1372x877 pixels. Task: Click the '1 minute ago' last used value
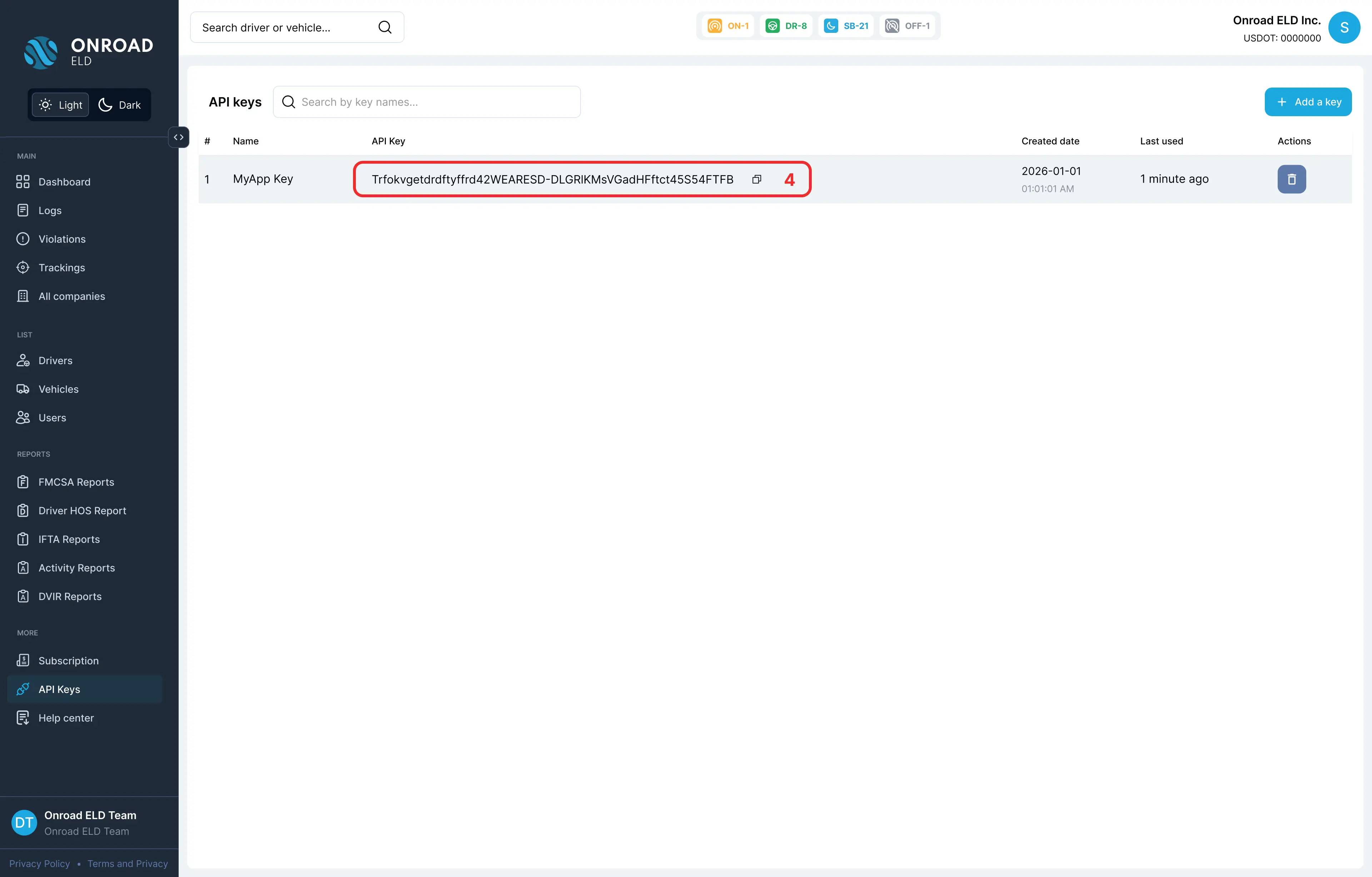(1174, 179)
